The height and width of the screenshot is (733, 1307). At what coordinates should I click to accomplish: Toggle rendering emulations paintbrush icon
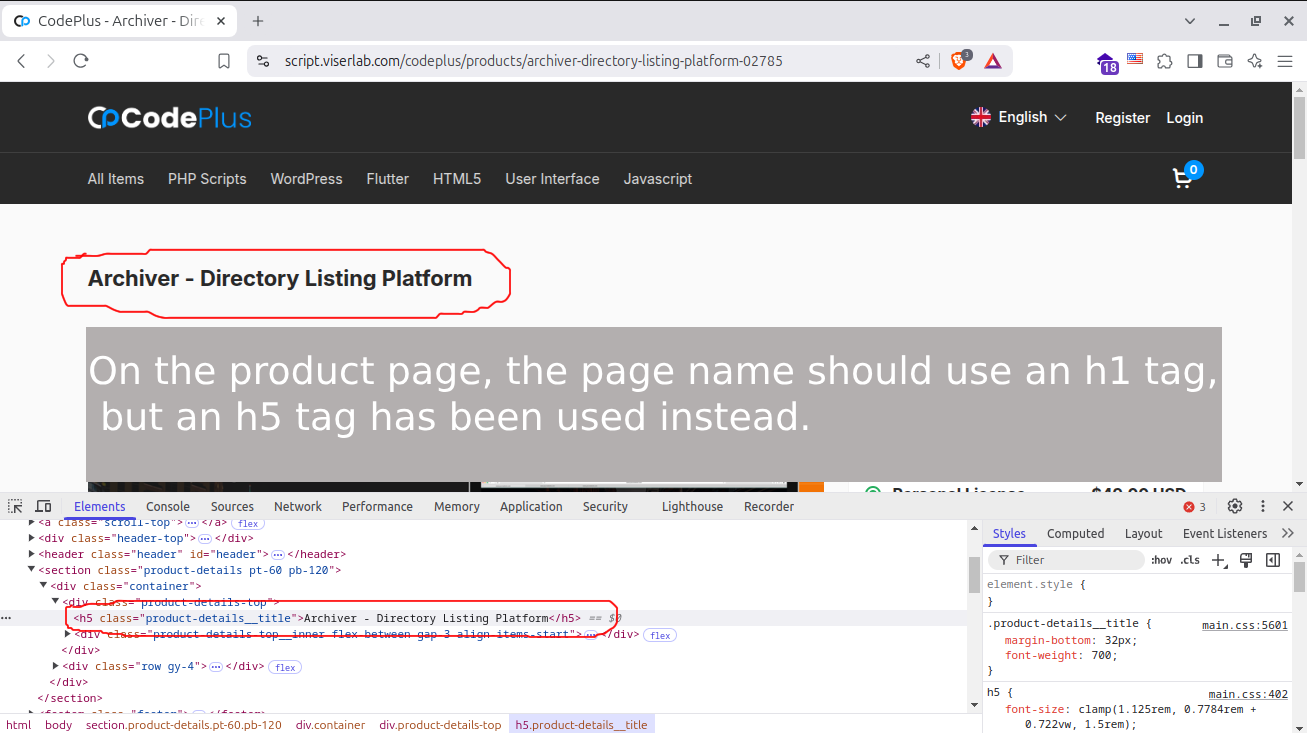[x=1246, y=560]
